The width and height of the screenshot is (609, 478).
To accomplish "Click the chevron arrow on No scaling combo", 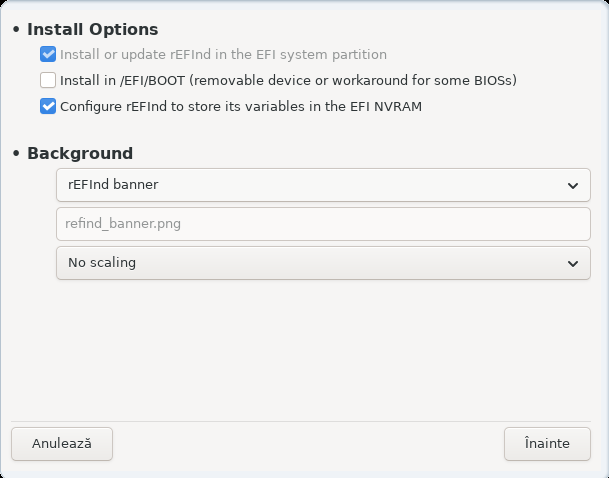I will click(x=573, y=264).
